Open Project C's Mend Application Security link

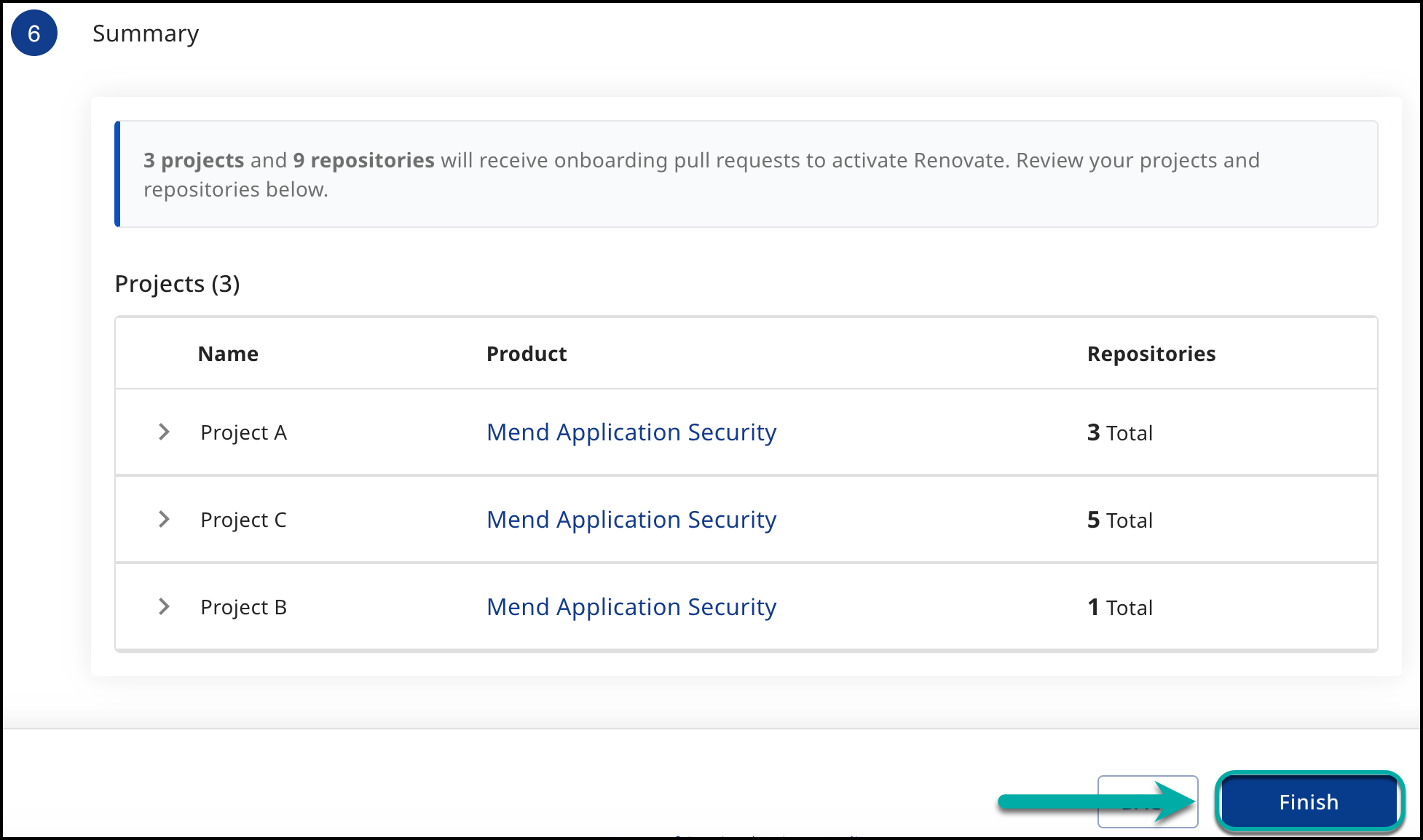[x=631, y=520]
